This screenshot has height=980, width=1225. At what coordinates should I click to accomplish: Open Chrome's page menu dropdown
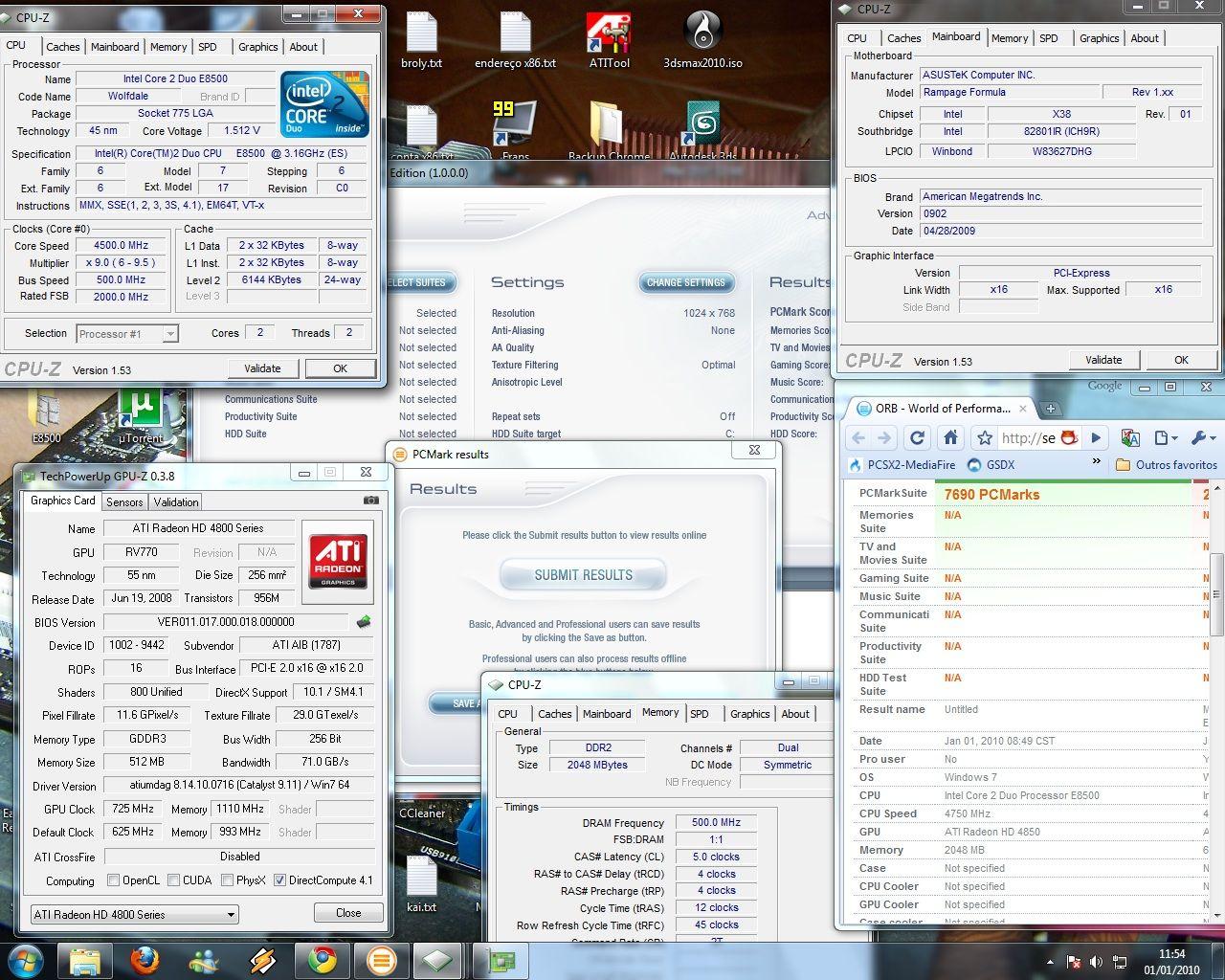point(1165,437)
